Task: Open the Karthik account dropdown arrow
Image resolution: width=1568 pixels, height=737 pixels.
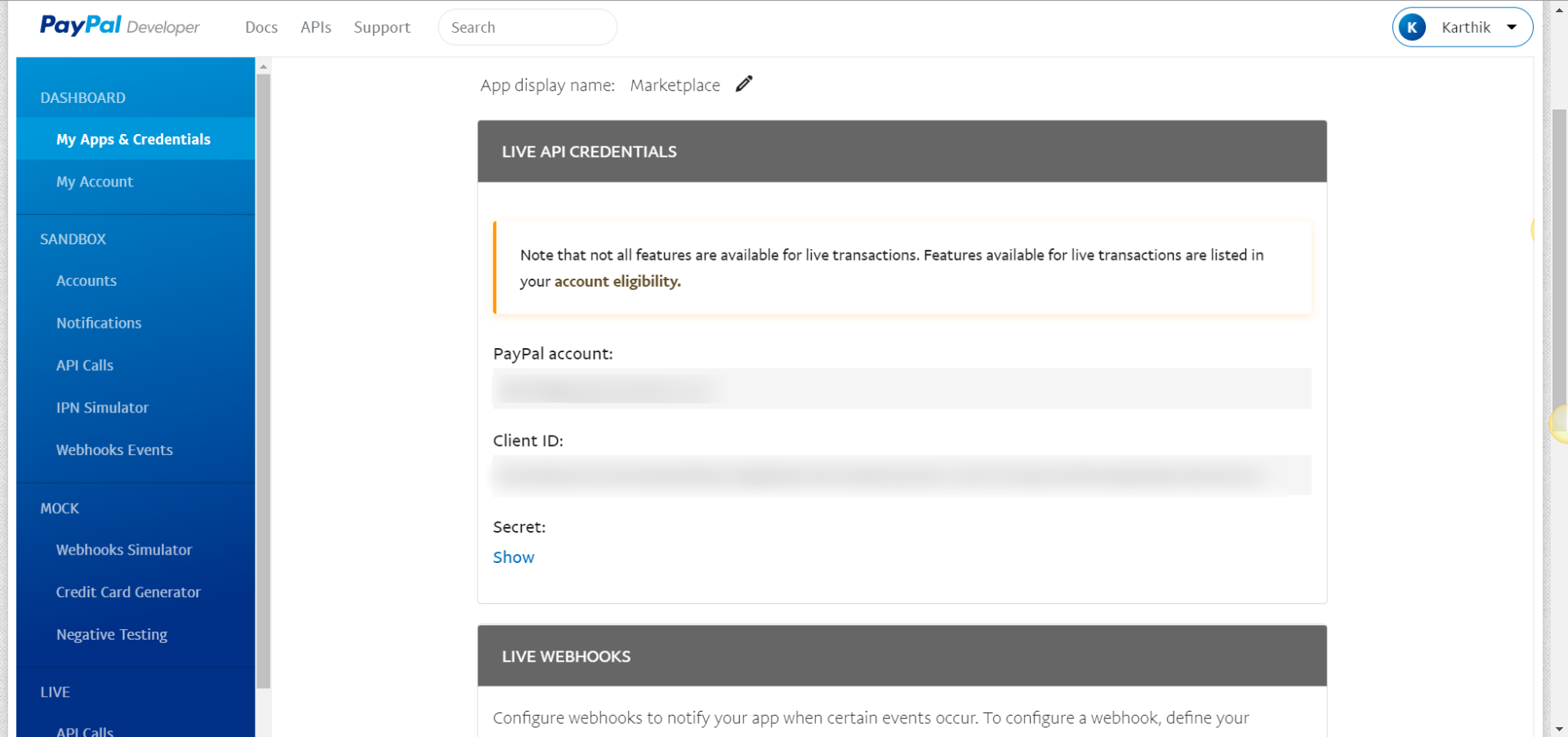Action: point(1512,27)
